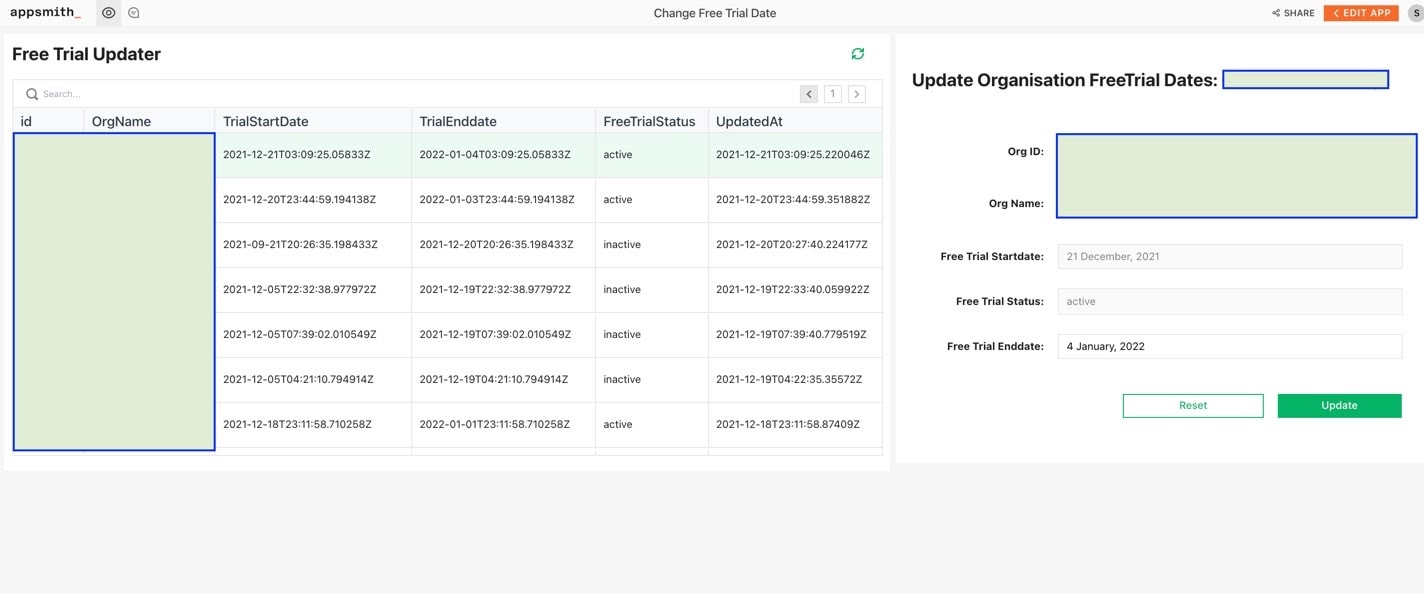This screenshot has height=594, width=1424.
Task: Click the appsmith logo
Action: (45, 13)
